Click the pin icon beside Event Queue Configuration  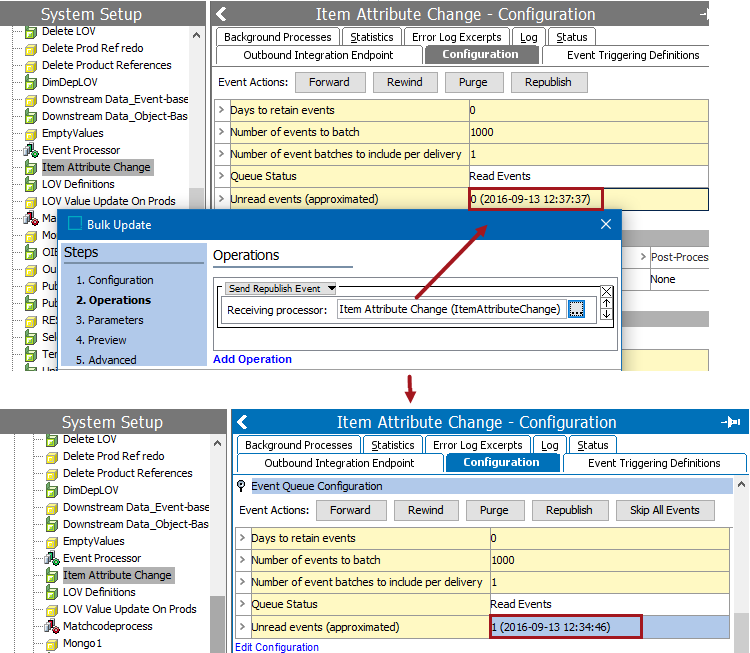pyautogui.click(x=241, y=486)
